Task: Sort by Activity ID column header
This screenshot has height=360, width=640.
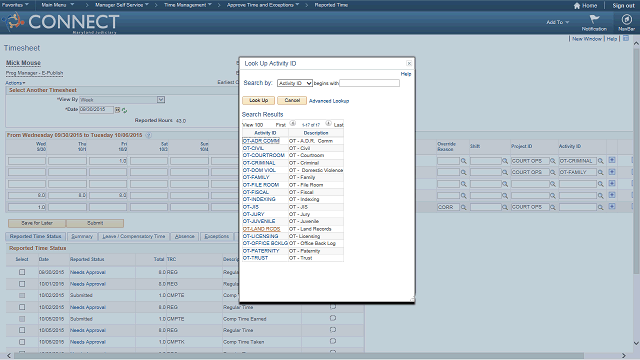Action: click(x=265, y=133)
